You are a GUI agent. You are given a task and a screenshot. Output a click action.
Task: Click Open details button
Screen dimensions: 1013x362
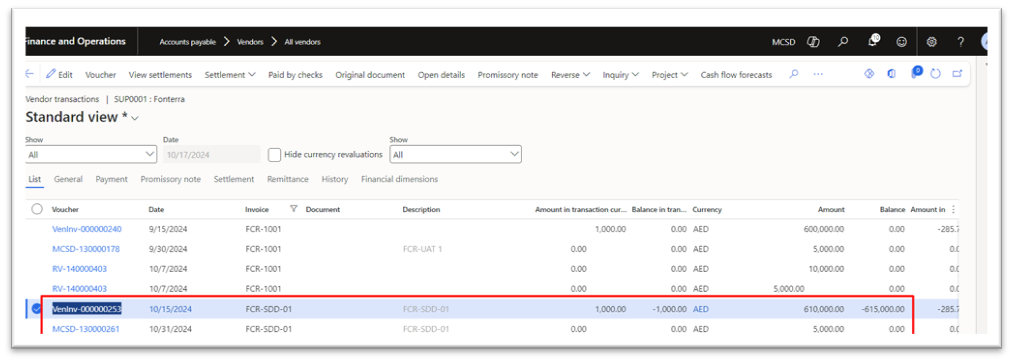[441, 75]
